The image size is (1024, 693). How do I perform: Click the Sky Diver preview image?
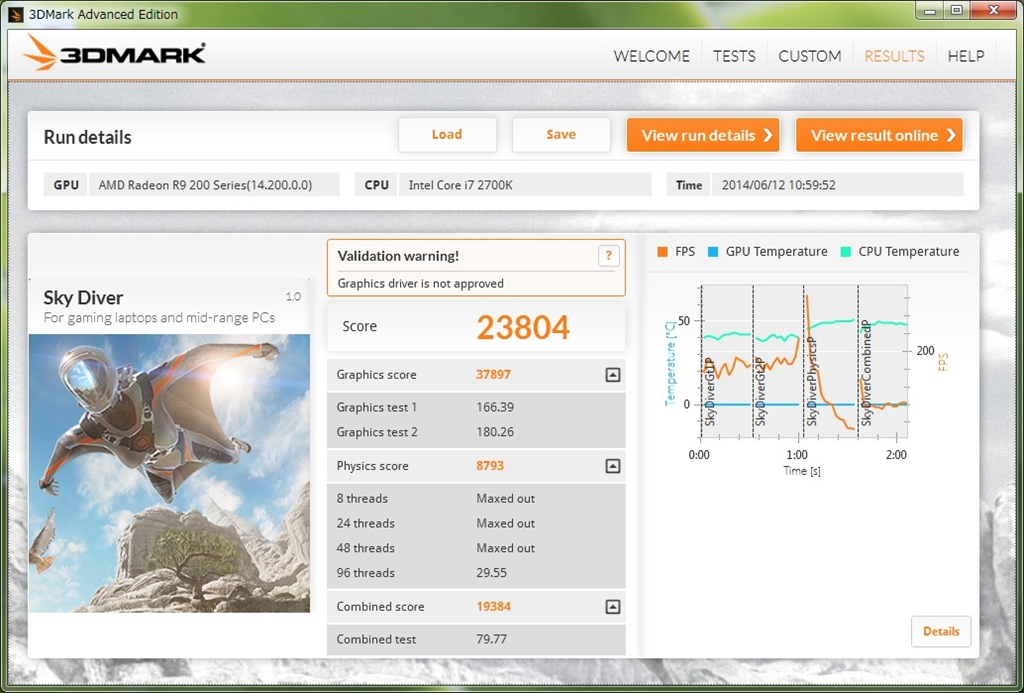tap(170, 474)
